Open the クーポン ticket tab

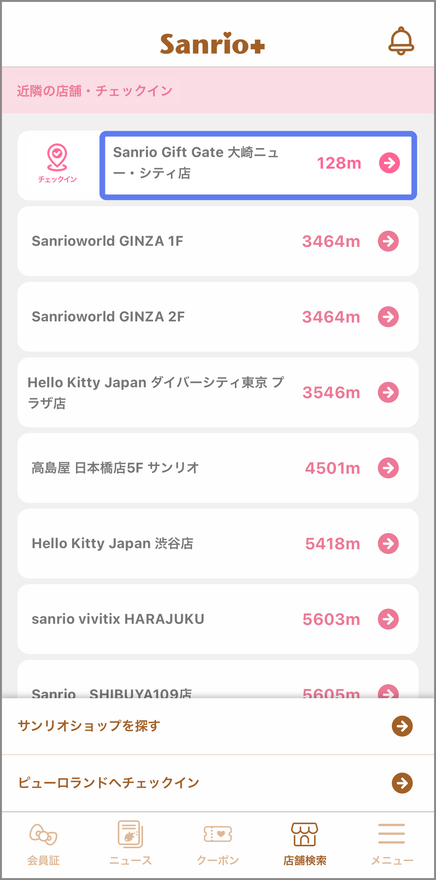point(218,842)
